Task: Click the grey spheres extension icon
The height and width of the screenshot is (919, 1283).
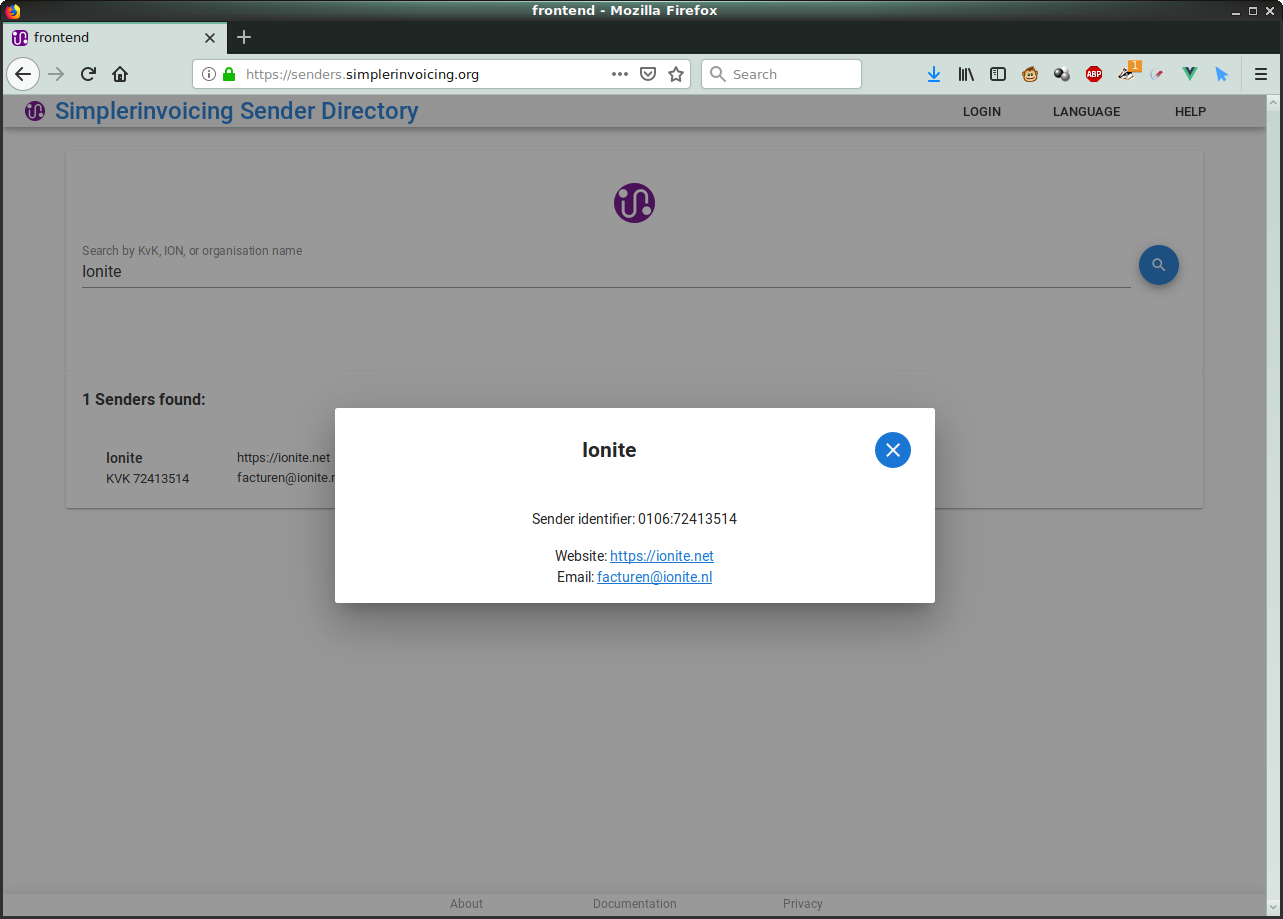Action: [1062, 74]
